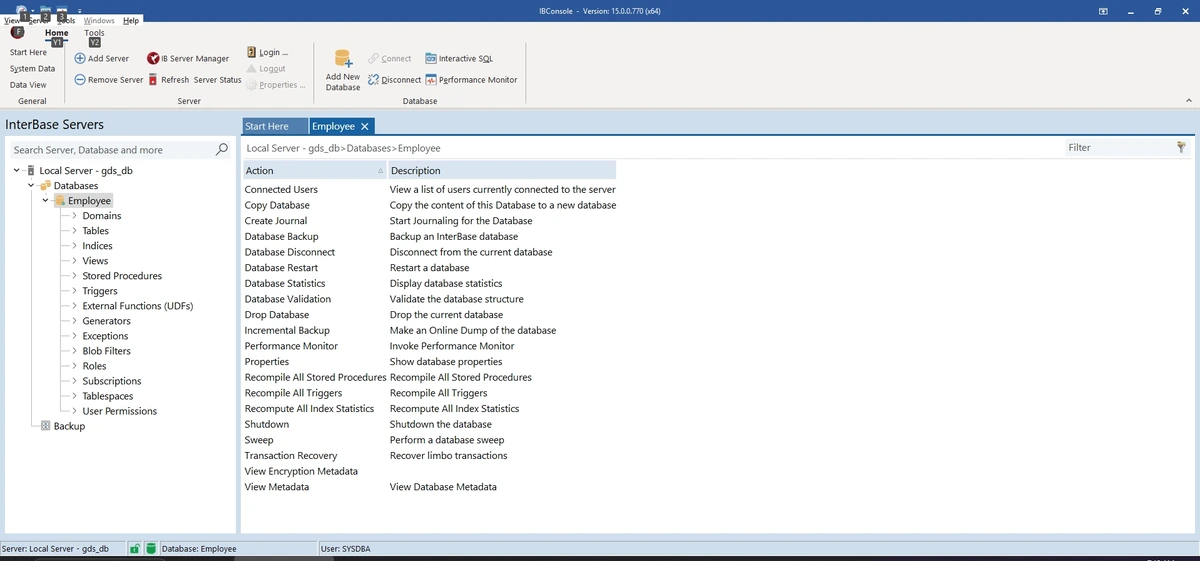The width and height of the screenshot is (1200, 561).
Task: Launch Interactive SQL from the ribbon
Action: click(x=459, y=58)
